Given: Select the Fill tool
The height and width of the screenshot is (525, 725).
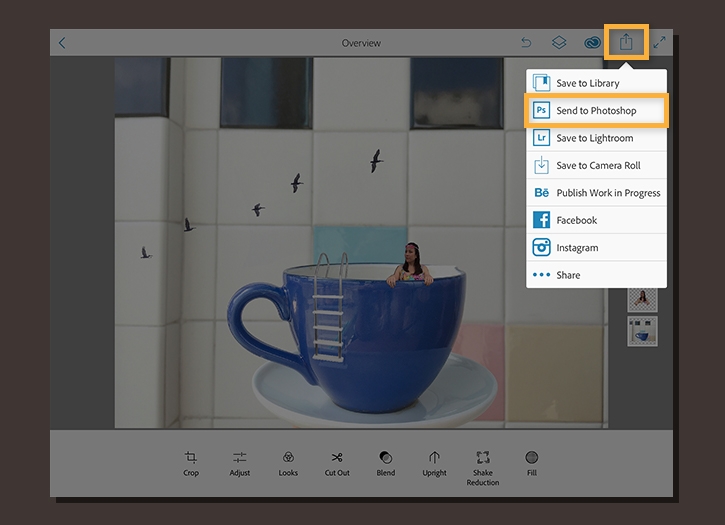Looking at the screenshot, I should [x=532, y=463].
